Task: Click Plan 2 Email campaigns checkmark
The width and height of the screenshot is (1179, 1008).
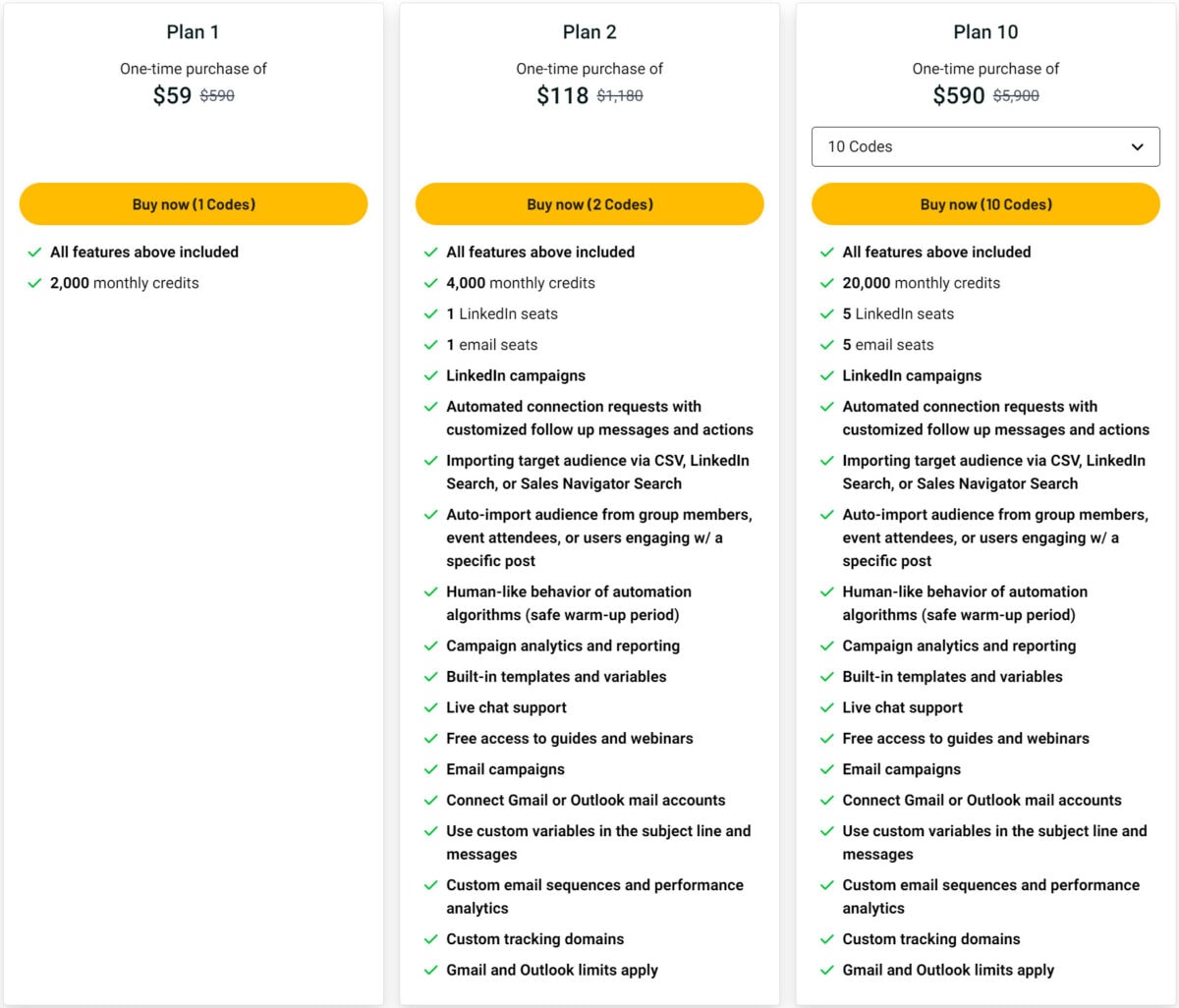Action: [430, 769]
